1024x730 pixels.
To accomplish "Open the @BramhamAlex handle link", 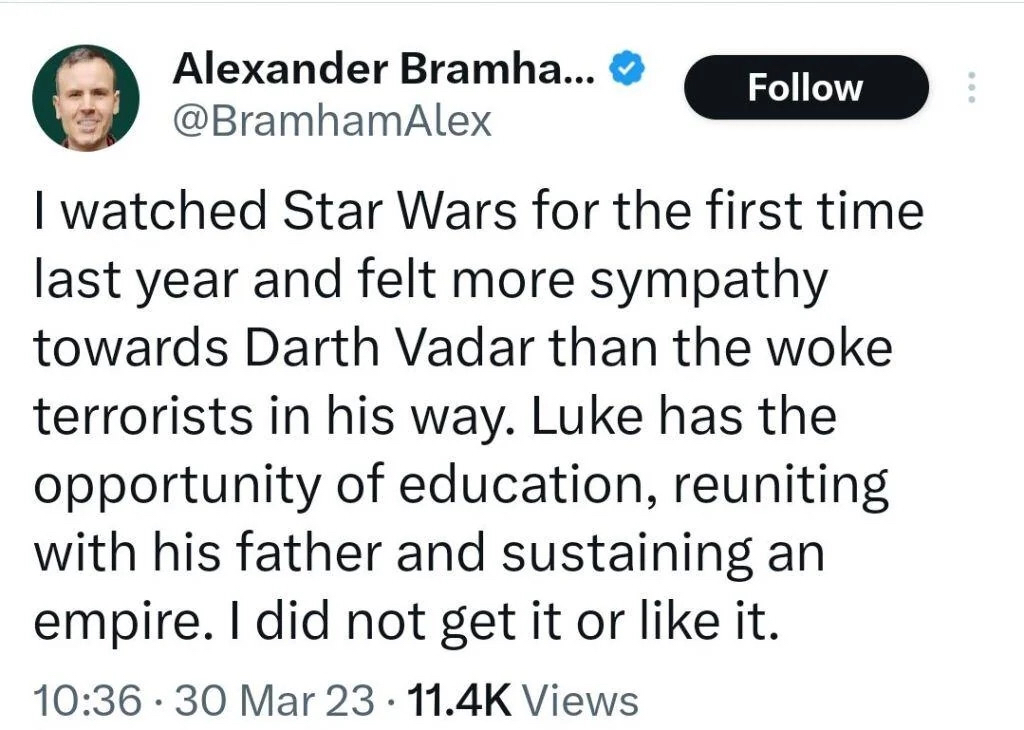I will 332,121.
